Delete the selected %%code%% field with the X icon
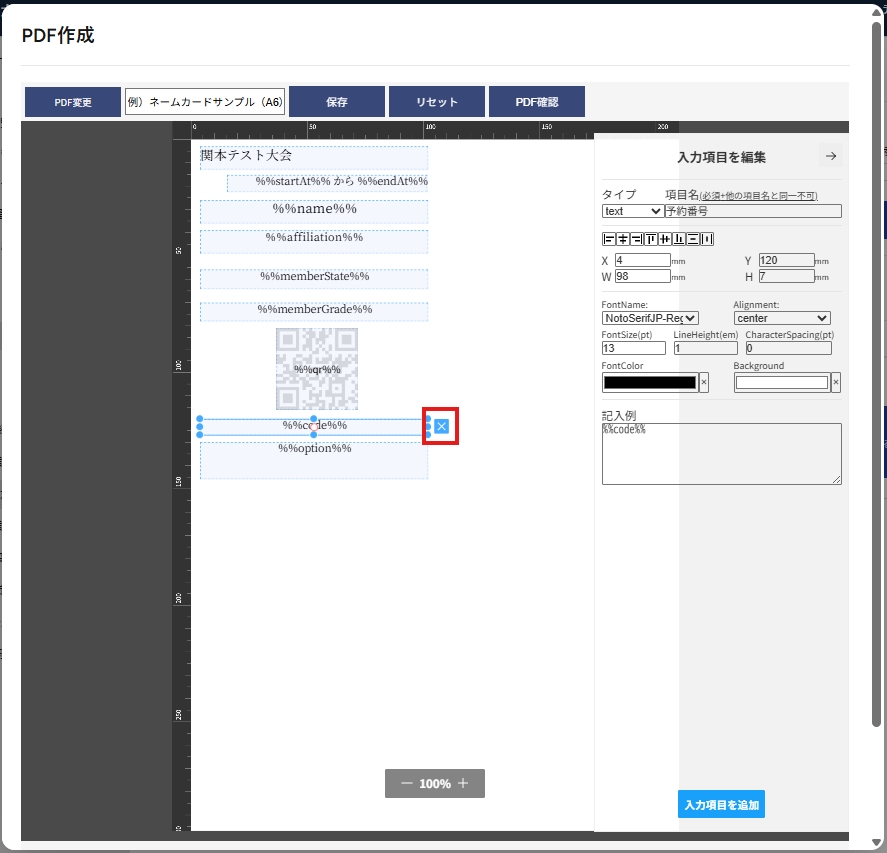 (442, 427)
